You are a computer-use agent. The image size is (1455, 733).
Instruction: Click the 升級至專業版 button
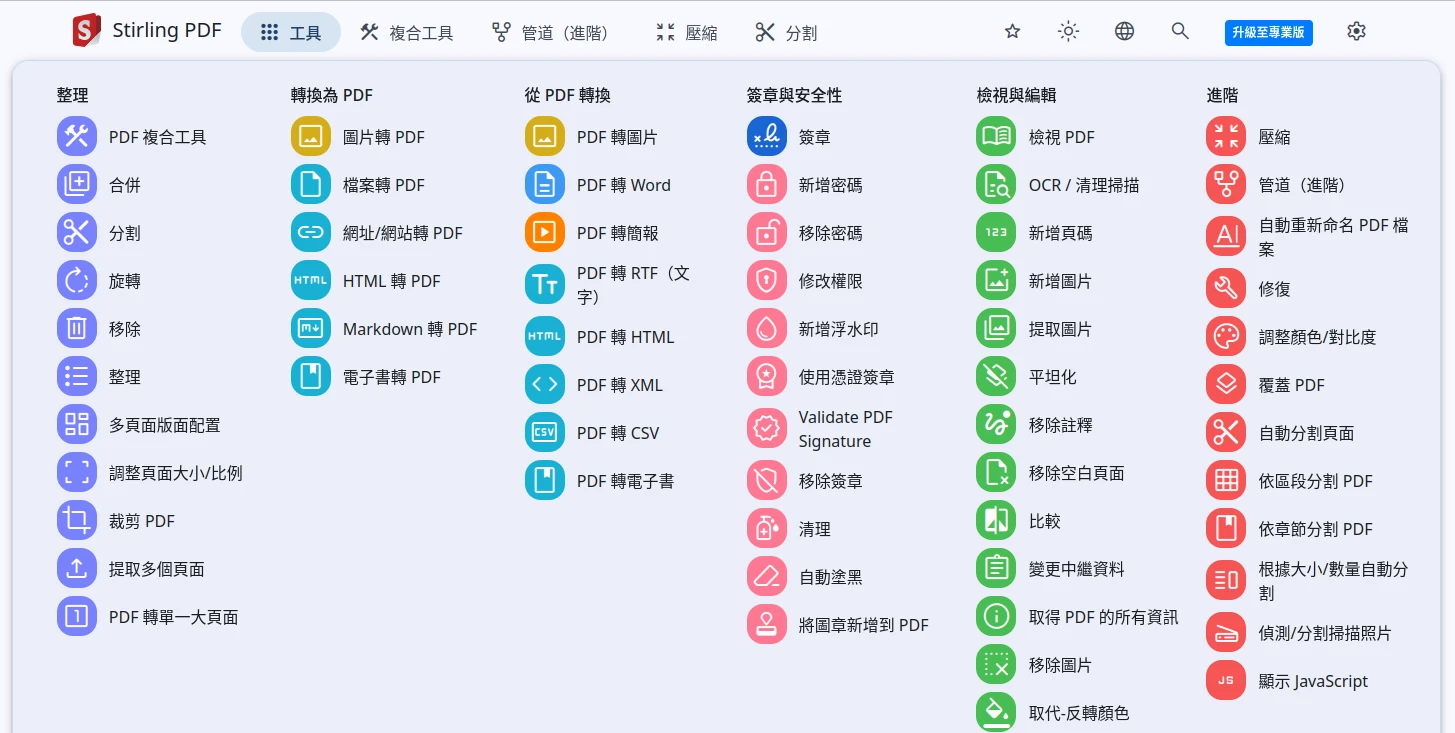point(1269,32)
